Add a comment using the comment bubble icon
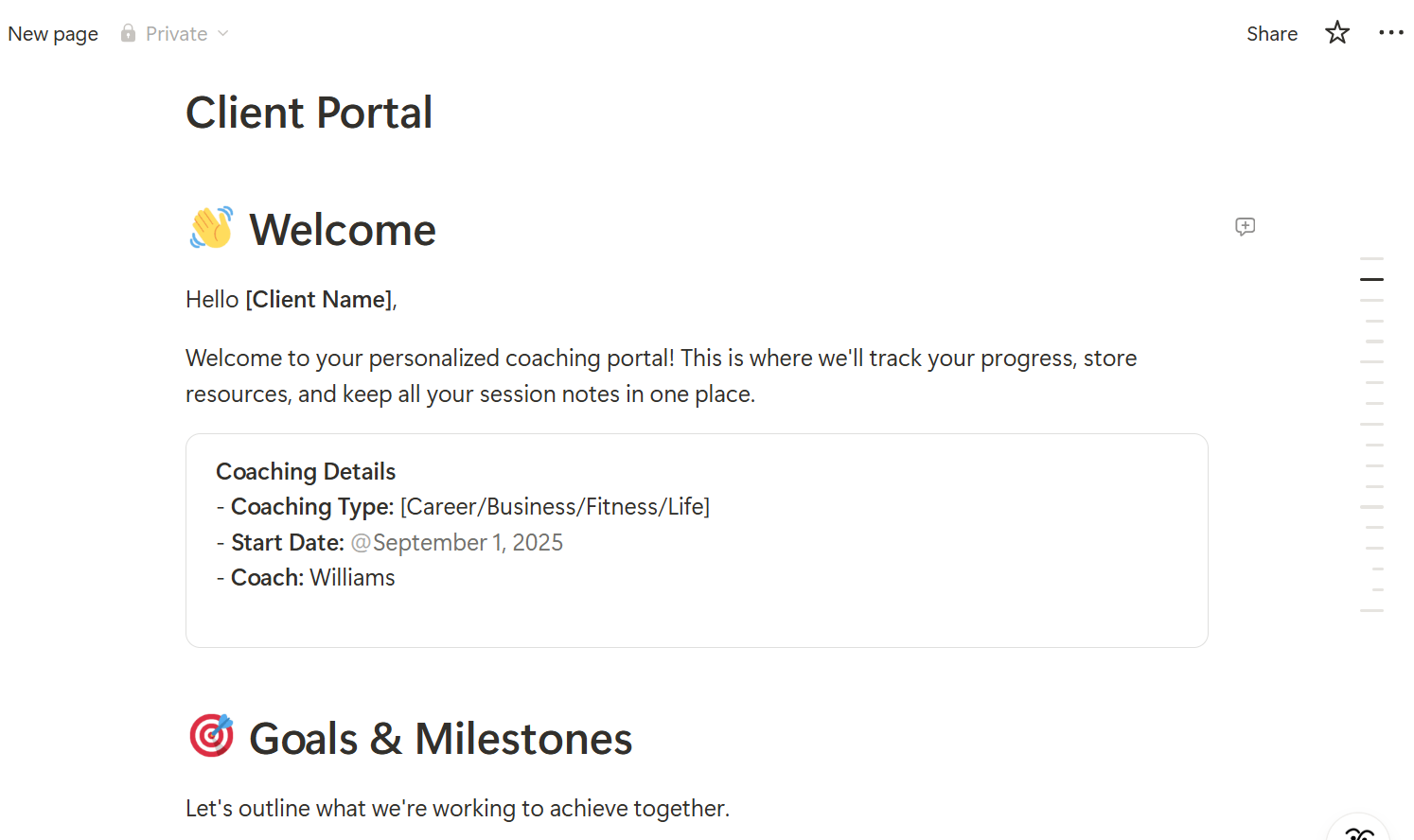The width and height of the screenshot is (1414, 840). point(1245,227)
